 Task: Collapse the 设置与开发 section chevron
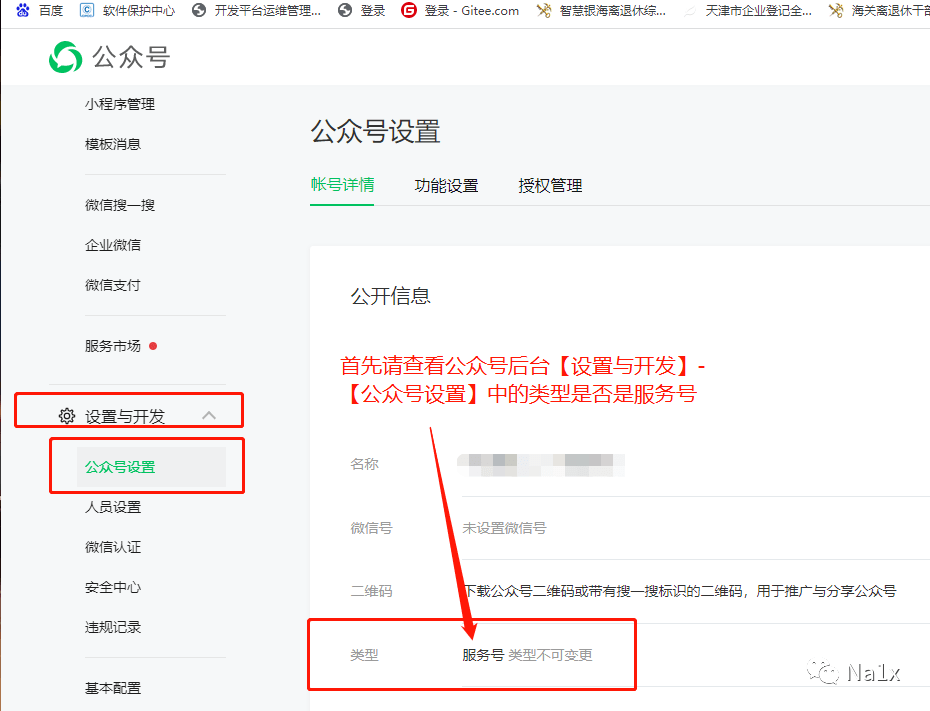tap(209, 416)
